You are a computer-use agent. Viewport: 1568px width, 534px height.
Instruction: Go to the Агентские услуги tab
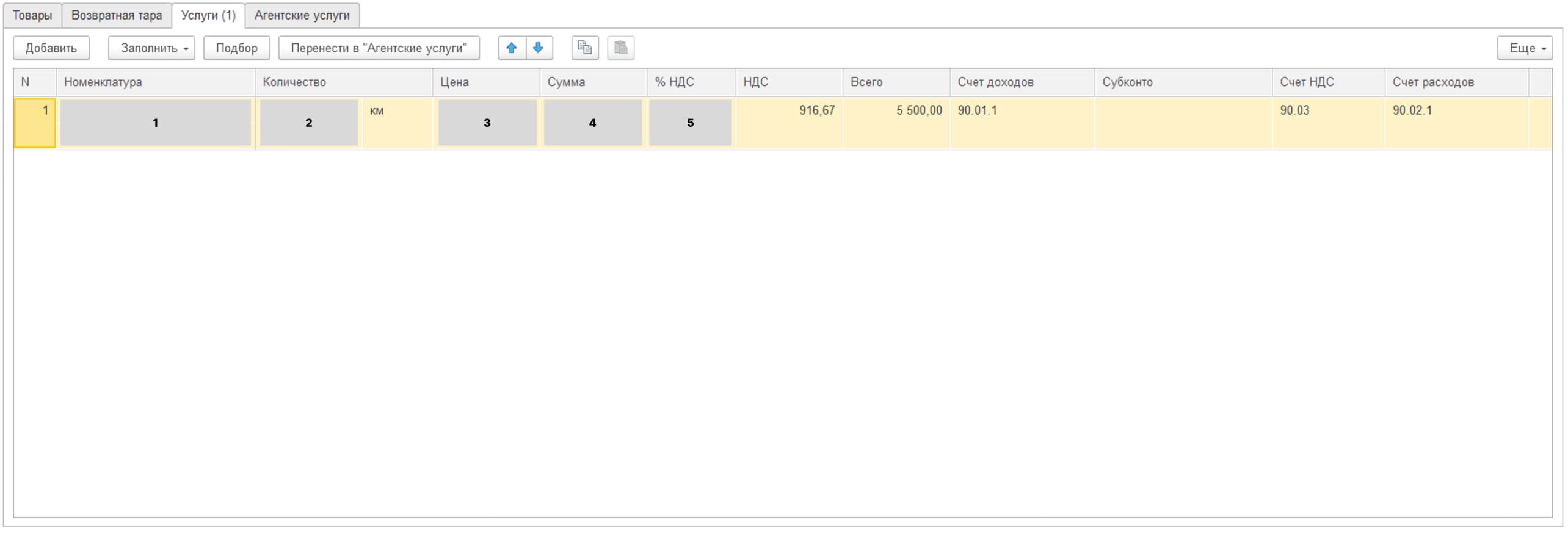click(x=302, y=15)
